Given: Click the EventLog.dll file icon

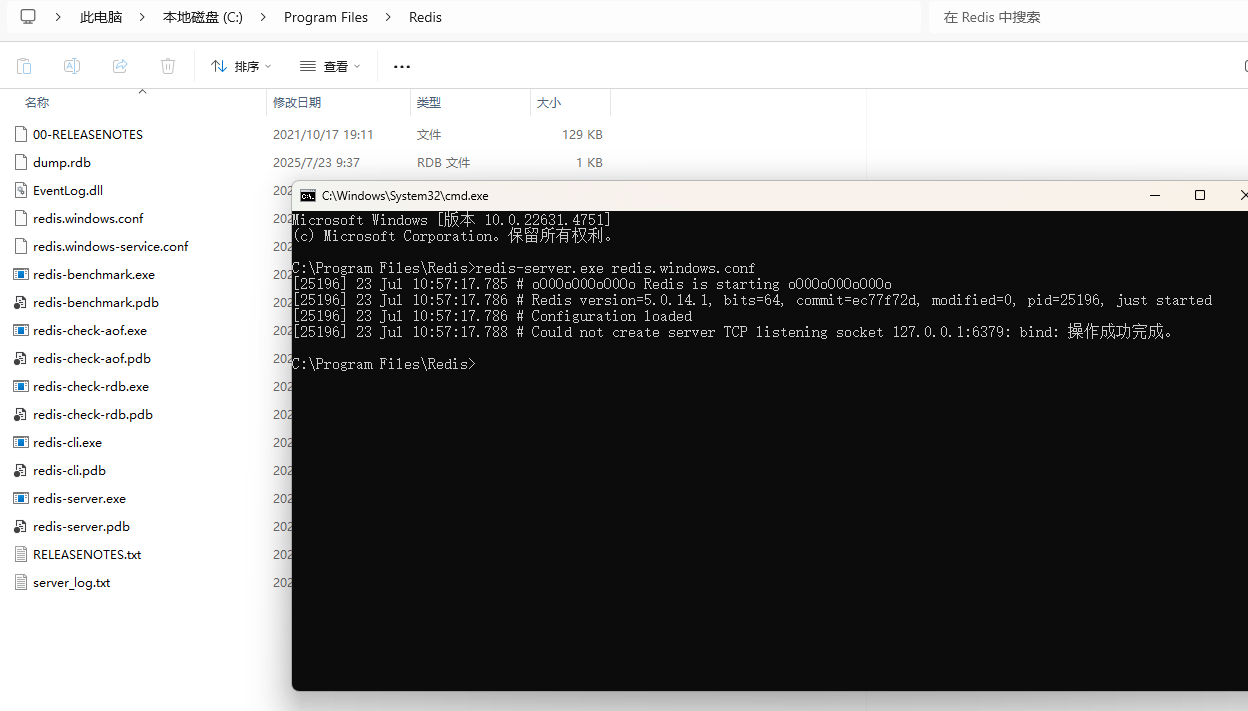Looking at the screenshot, I should coord(21,190).
